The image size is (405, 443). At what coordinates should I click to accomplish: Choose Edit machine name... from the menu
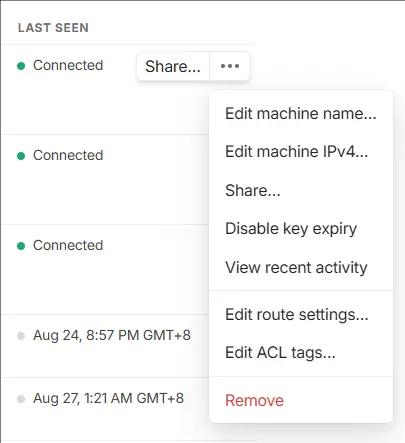coord(301,113)
